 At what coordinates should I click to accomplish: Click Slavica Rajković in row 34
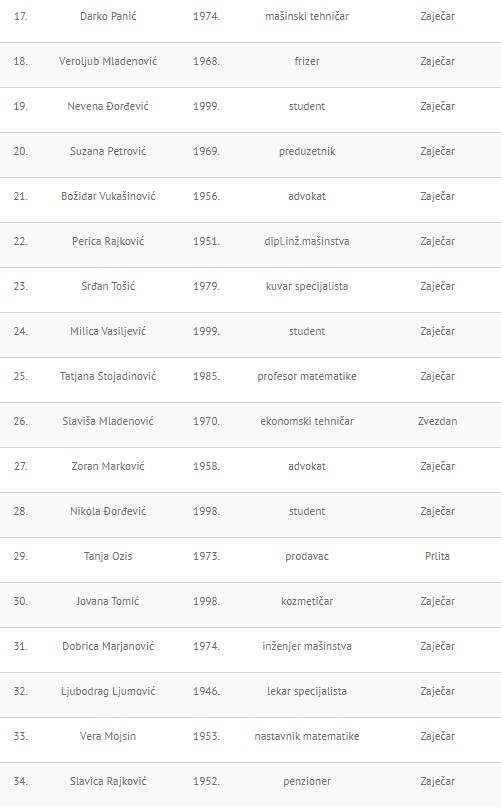[x=108, y=781]
